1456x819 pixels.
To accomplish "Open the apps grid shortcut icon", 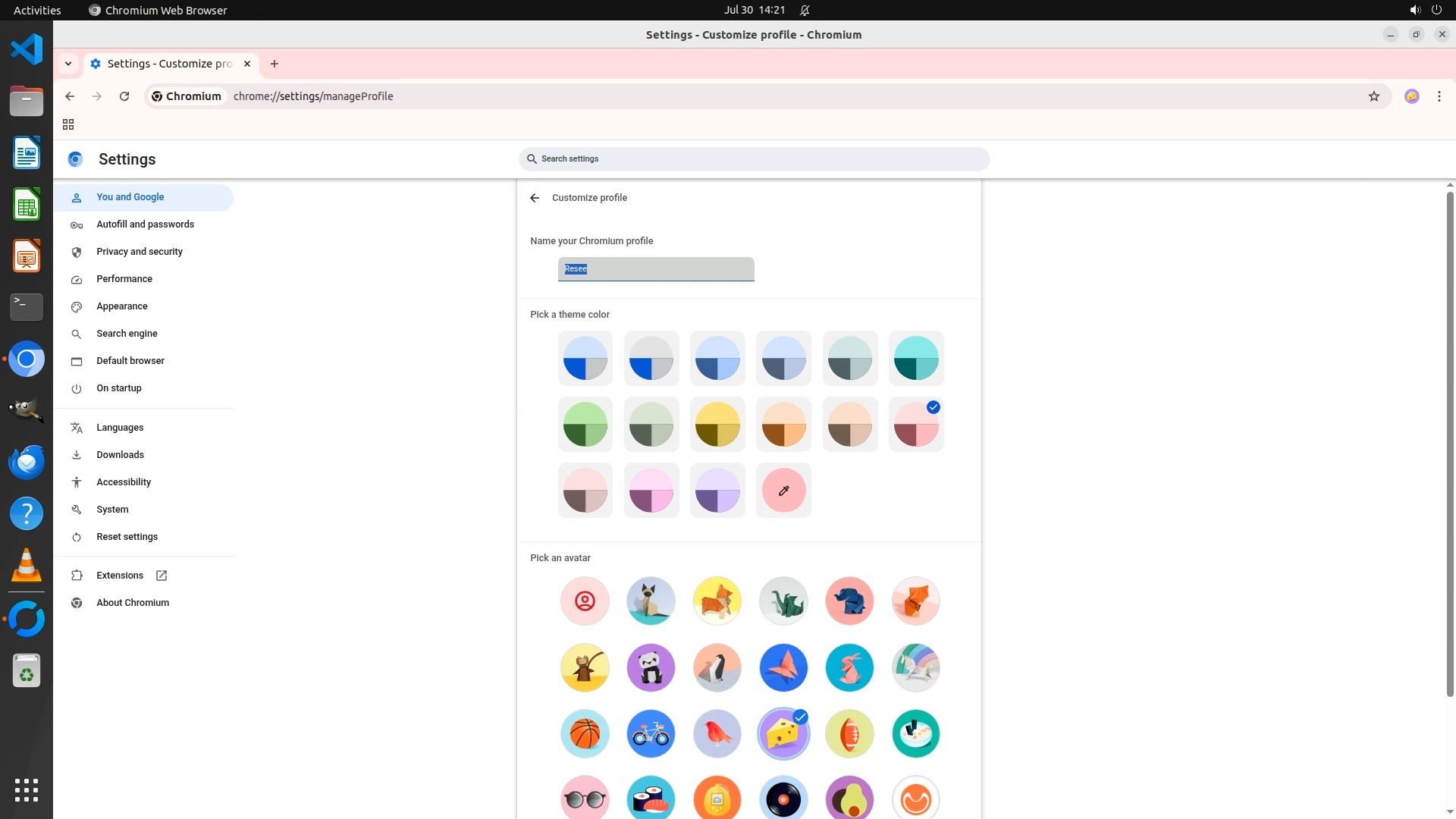I will [68, 124].
